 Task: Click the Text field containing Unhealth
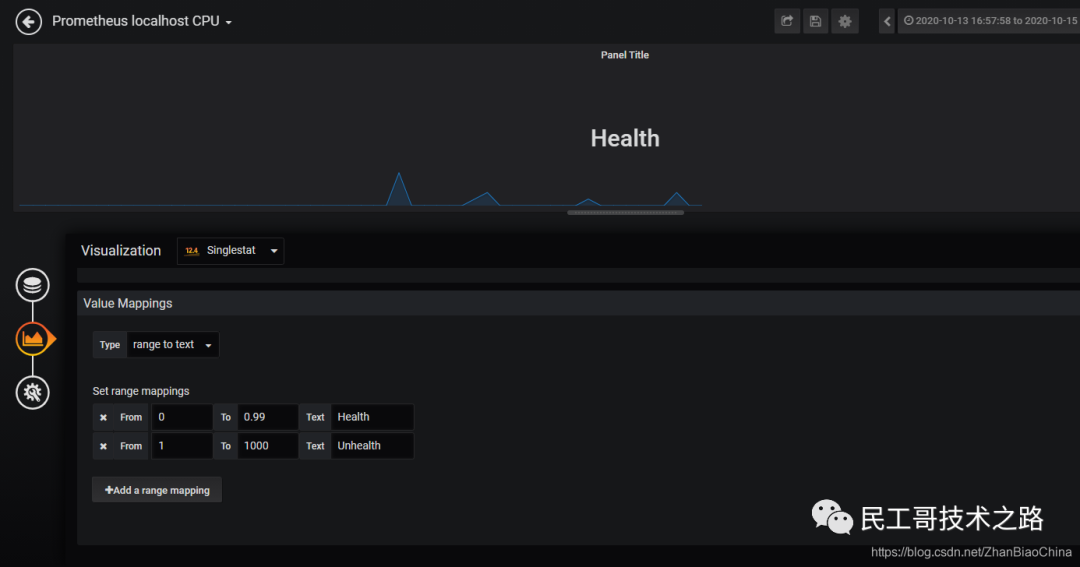click(x=372, y=446)
